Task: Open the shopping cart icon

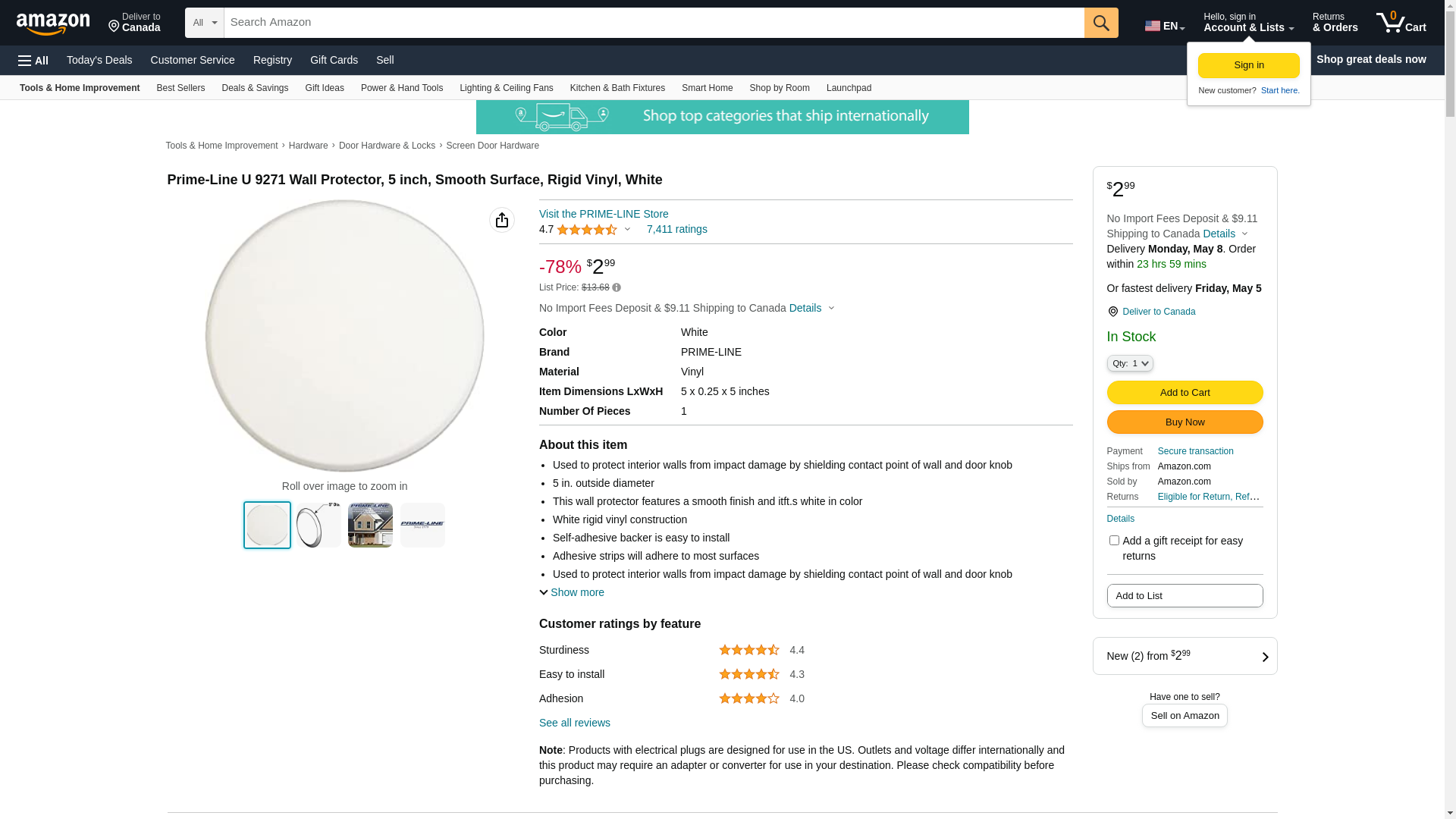Action: coord(1401,23)
